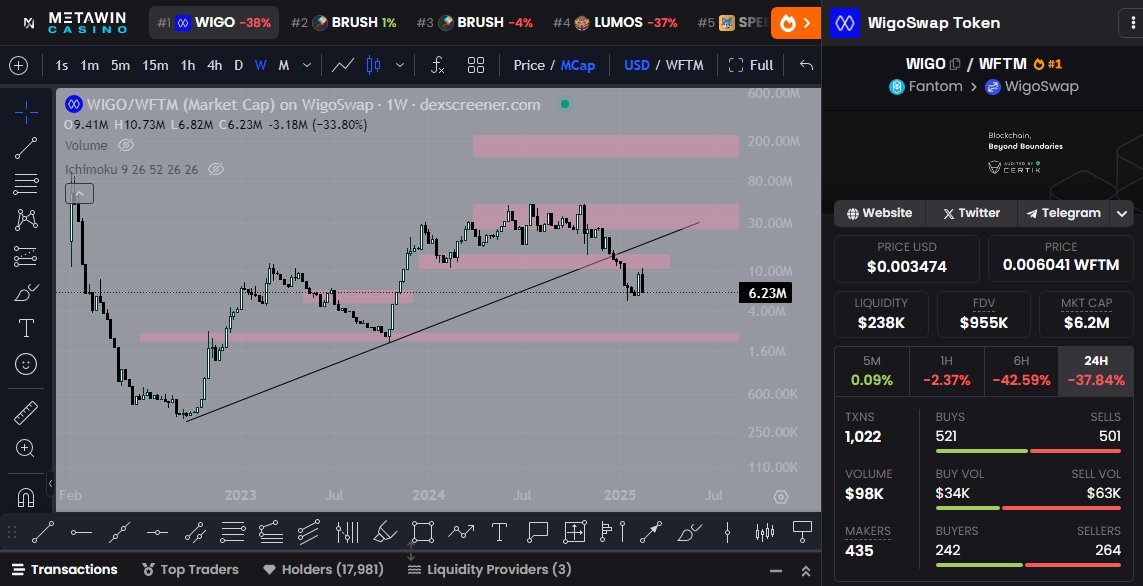Image resolution: width=1143 pixels, height=586 pixels.
Task: Select the path polyline arrow tool
Action: point(461,533)
